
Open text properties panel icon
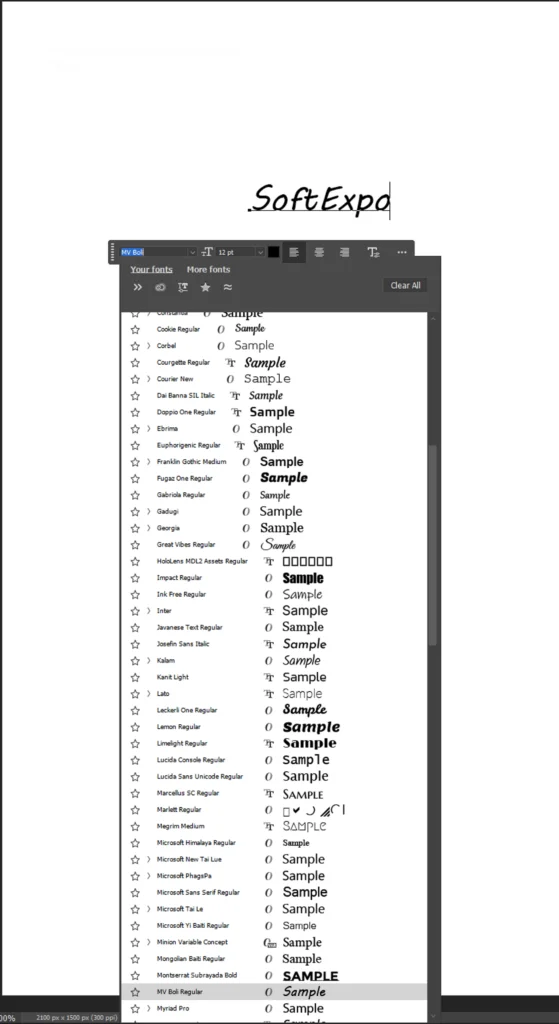(x=374, y=252)
